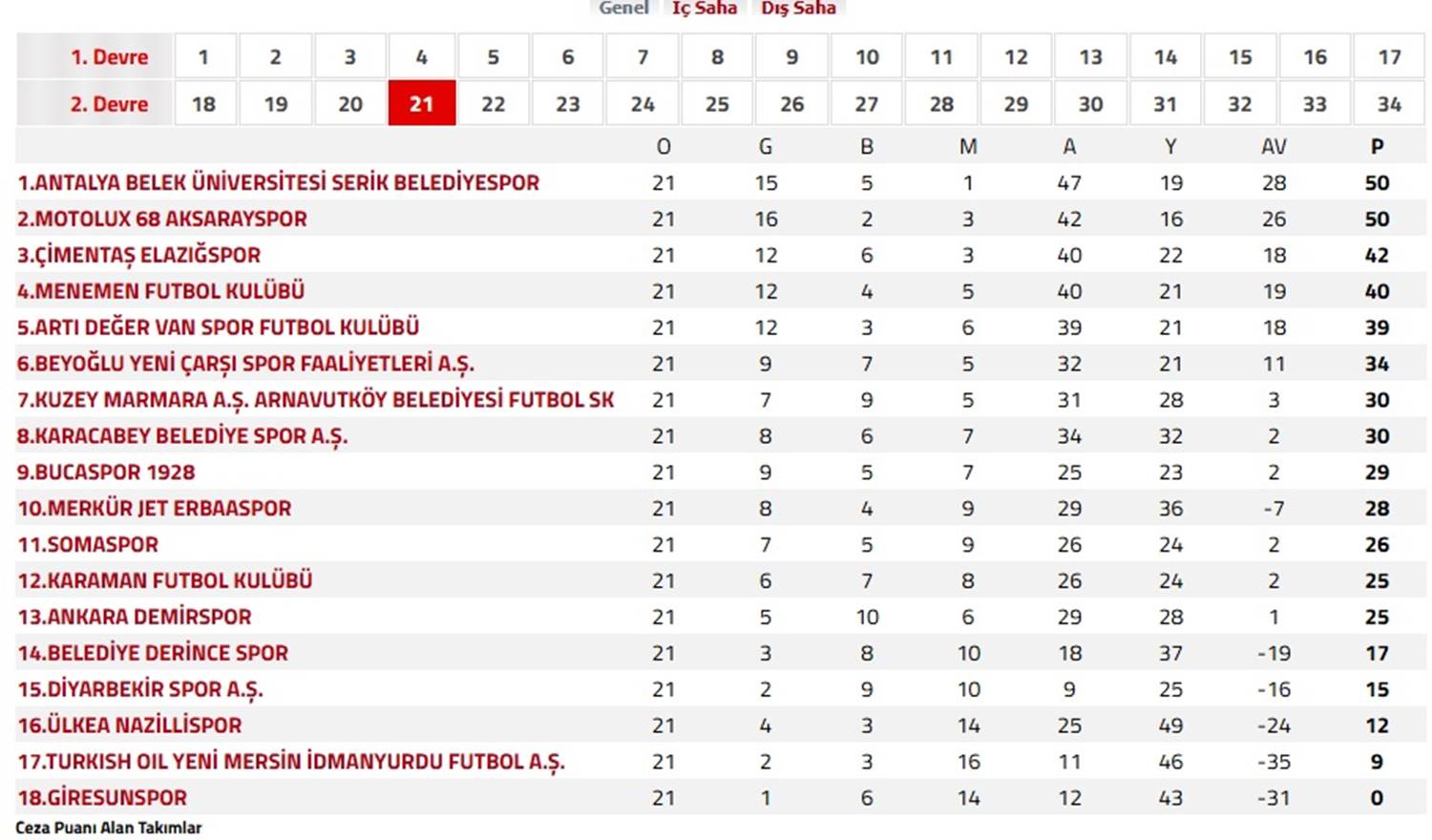Open Menemen Futbol Kulübü team link
The width and height of the screenshot is (1432, 840).
pyautogui.click(x=160, y=291)
